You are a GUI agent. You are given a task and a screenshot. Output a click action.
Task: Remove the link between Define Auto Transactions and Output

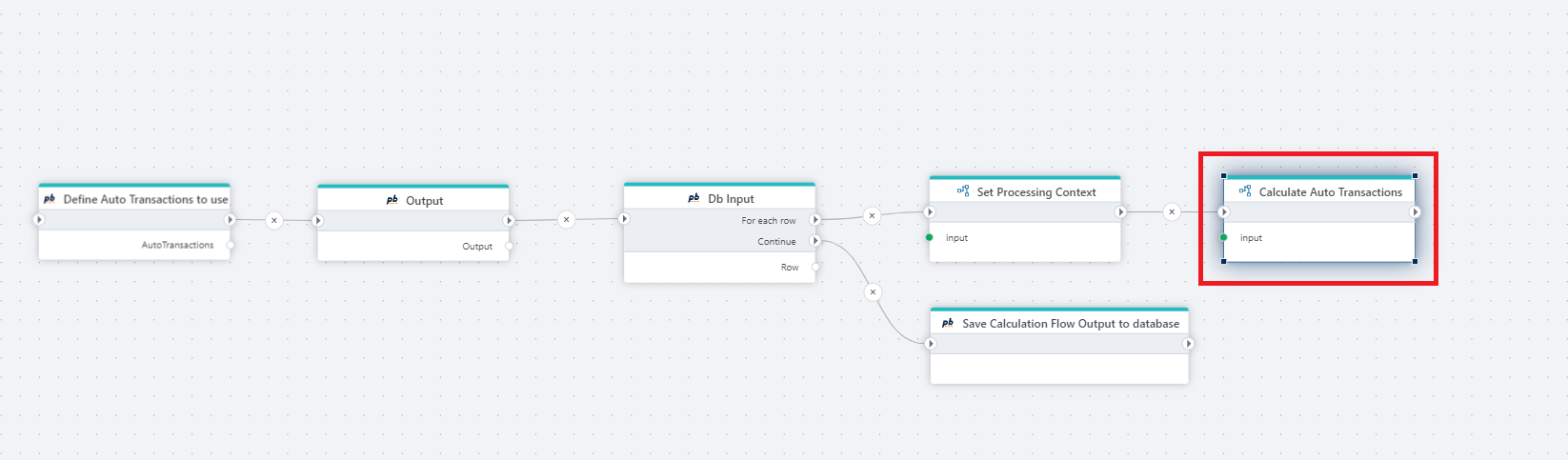(274, 220)
